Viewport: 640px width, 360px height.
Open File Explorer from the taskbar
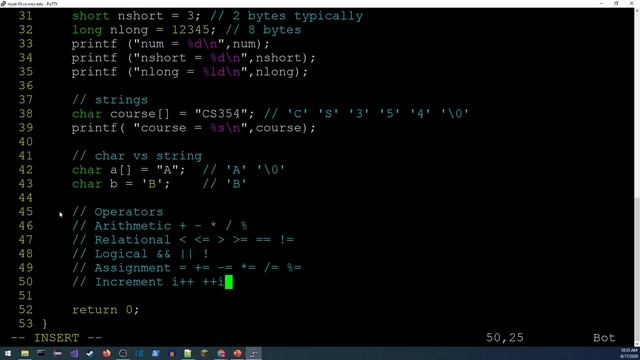(24, 353)
